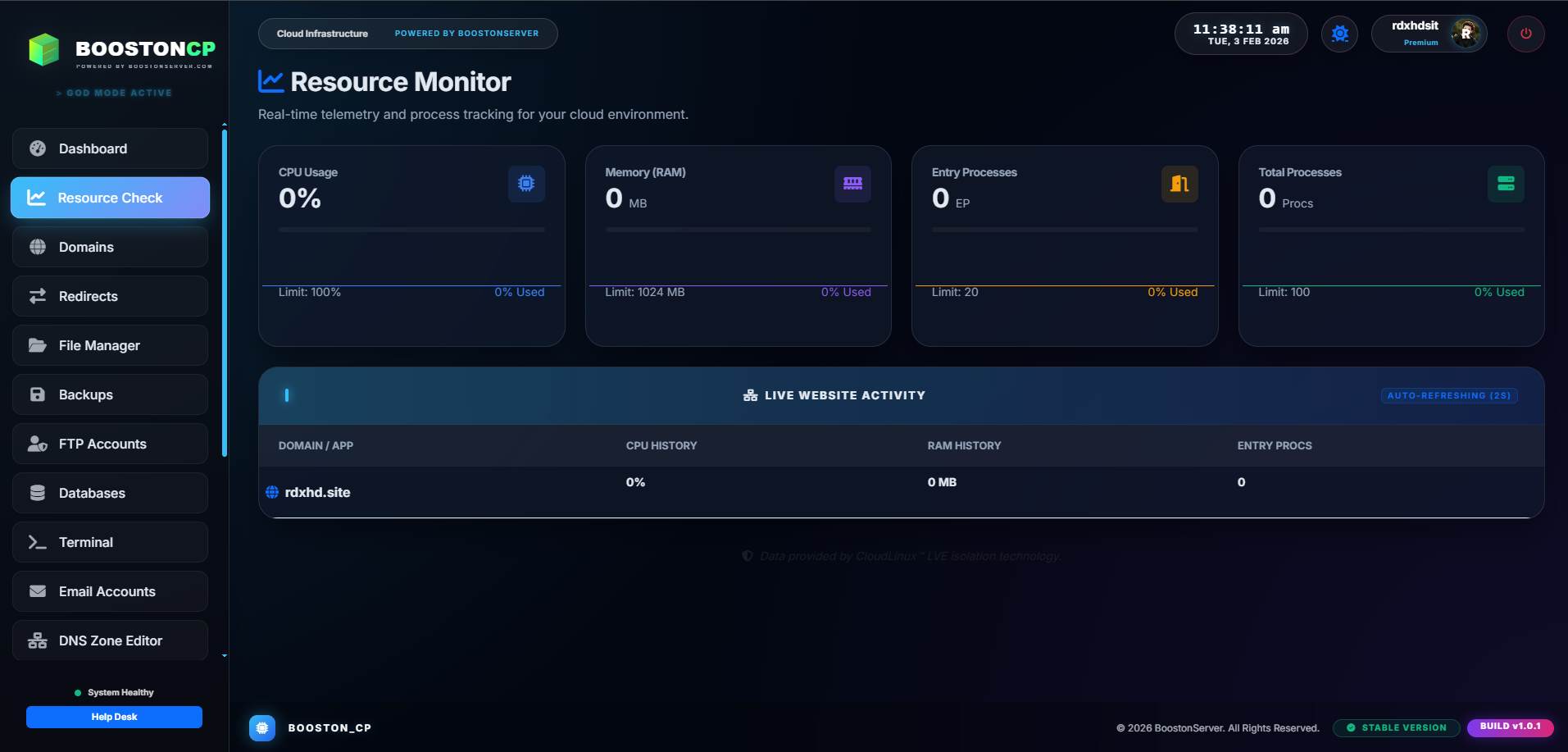The width and height of the screenshot is (1568, 752).
Task: Open the Help Desk
Action: [114, 716]
